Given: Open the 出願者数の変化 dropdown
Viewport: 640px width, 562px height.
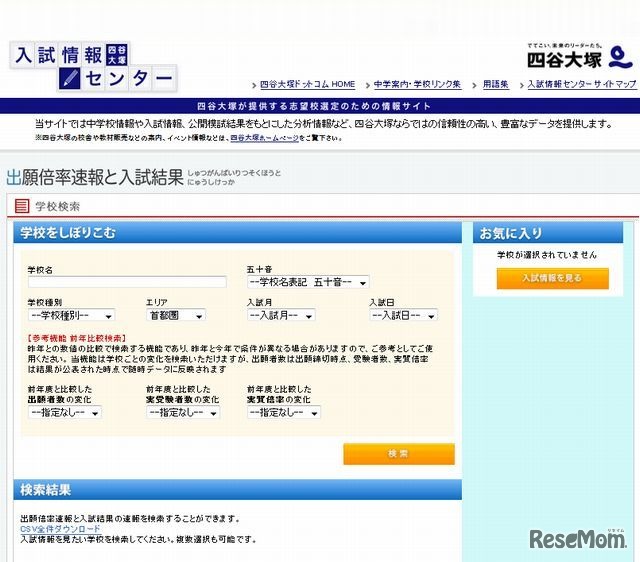Looking at the screenshot, I should [x=64, y=412].
